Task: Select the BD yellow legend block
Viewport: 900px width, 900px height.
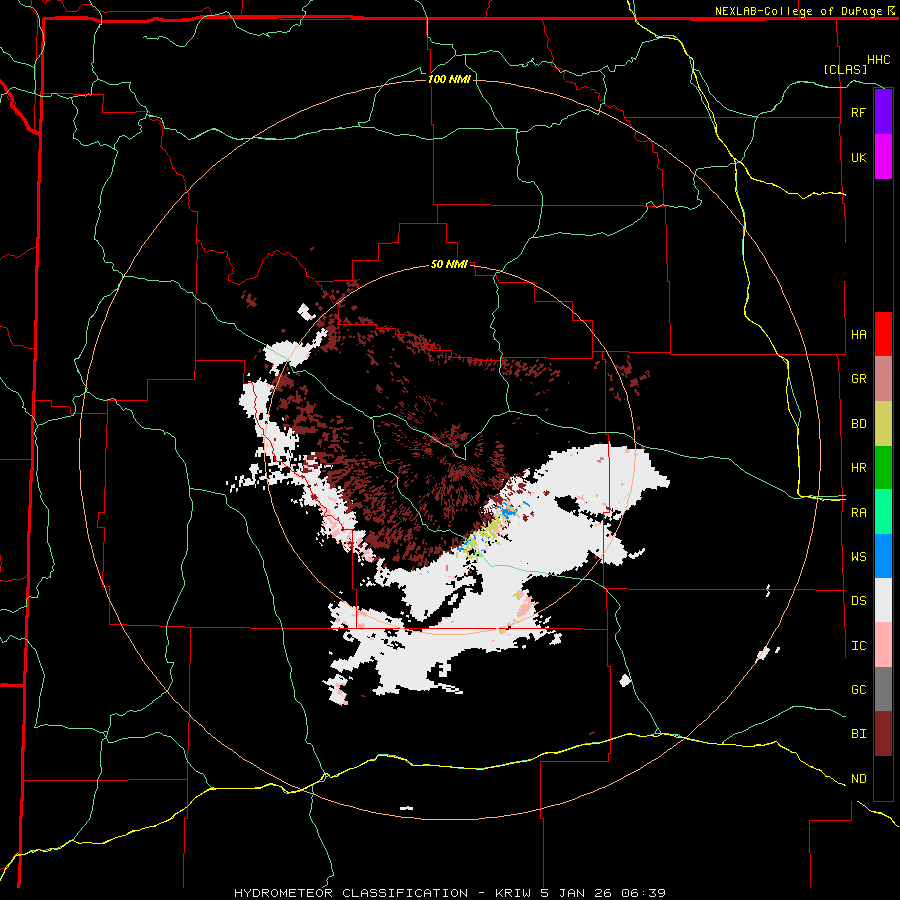Action: 883,424
